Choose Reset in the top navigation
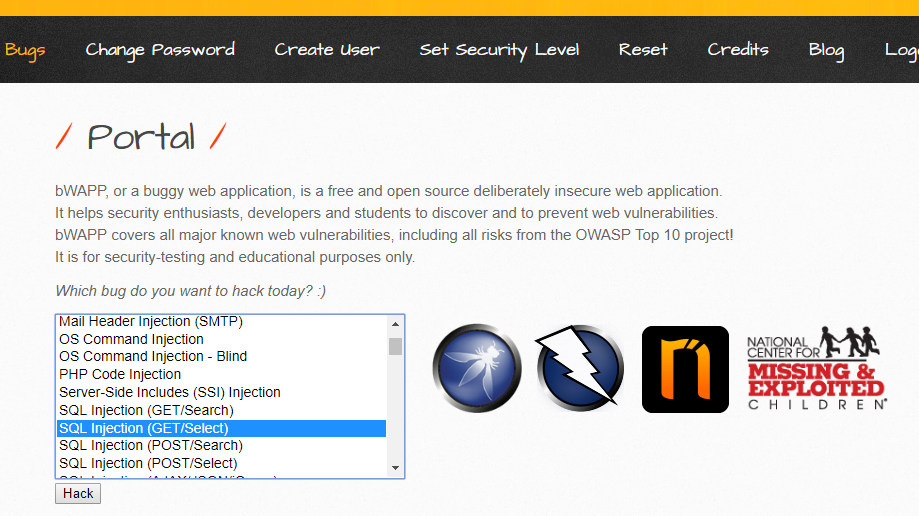Viewport: 919px width, 516px height. click(x=643, y=50)
